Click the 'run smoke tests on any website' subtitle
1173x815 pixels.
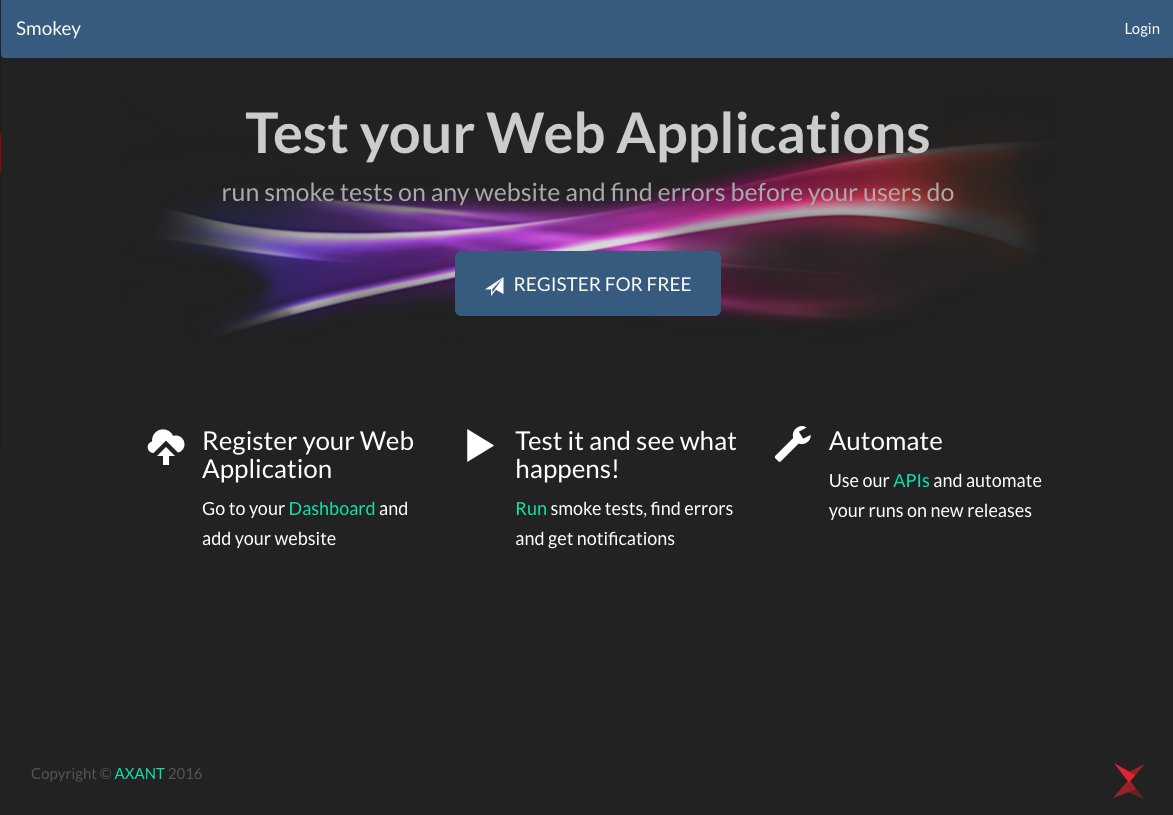coord(587,192)
